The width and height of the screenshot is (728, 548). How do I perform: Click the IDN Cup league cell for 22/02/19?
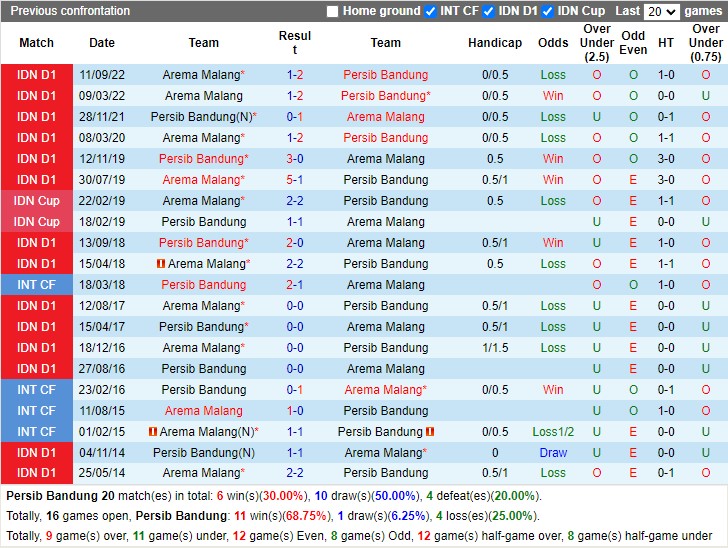[x=37, y=201]
